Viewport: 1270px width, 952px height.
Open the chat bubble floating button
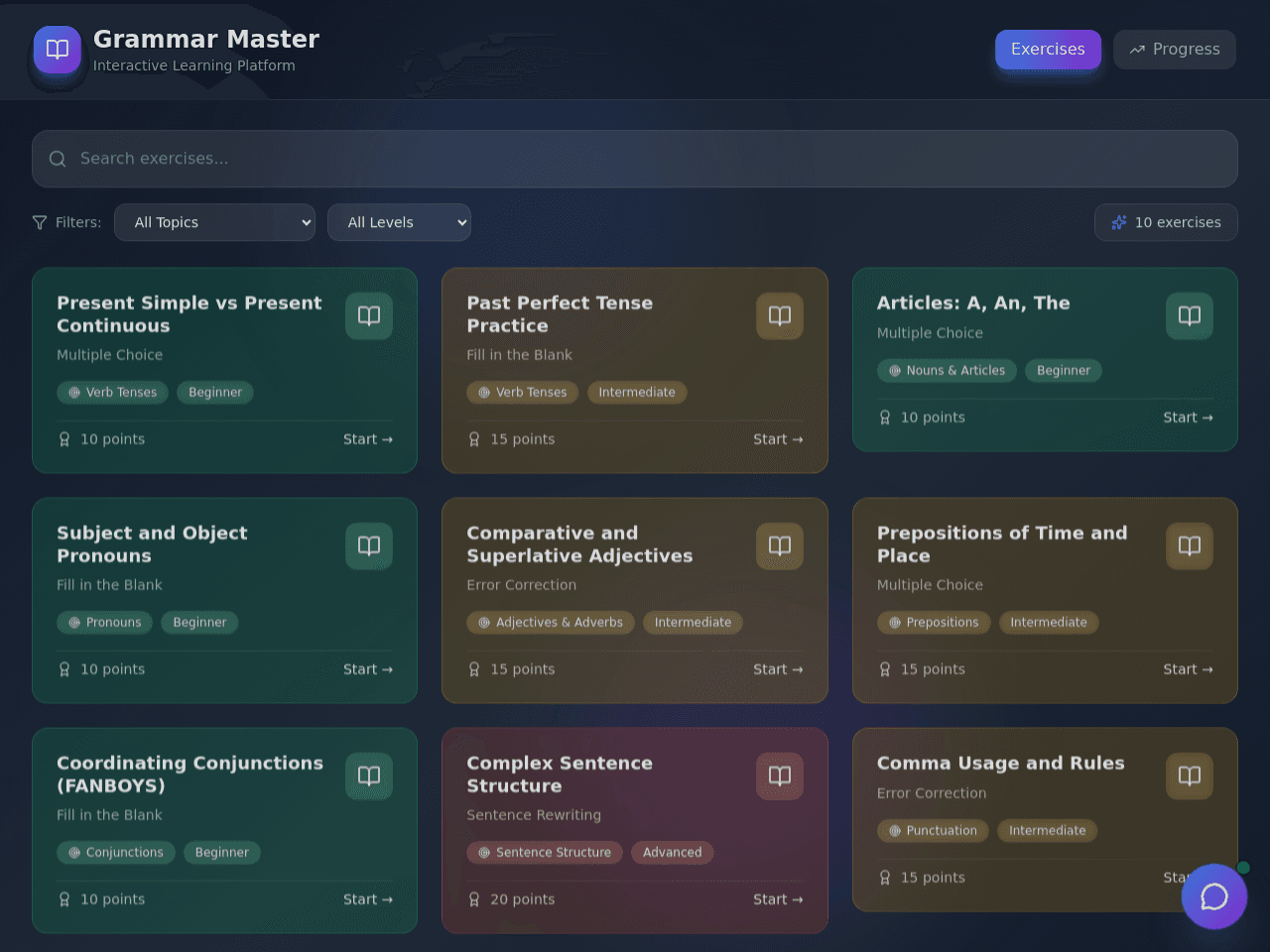tap(1214, 896)
